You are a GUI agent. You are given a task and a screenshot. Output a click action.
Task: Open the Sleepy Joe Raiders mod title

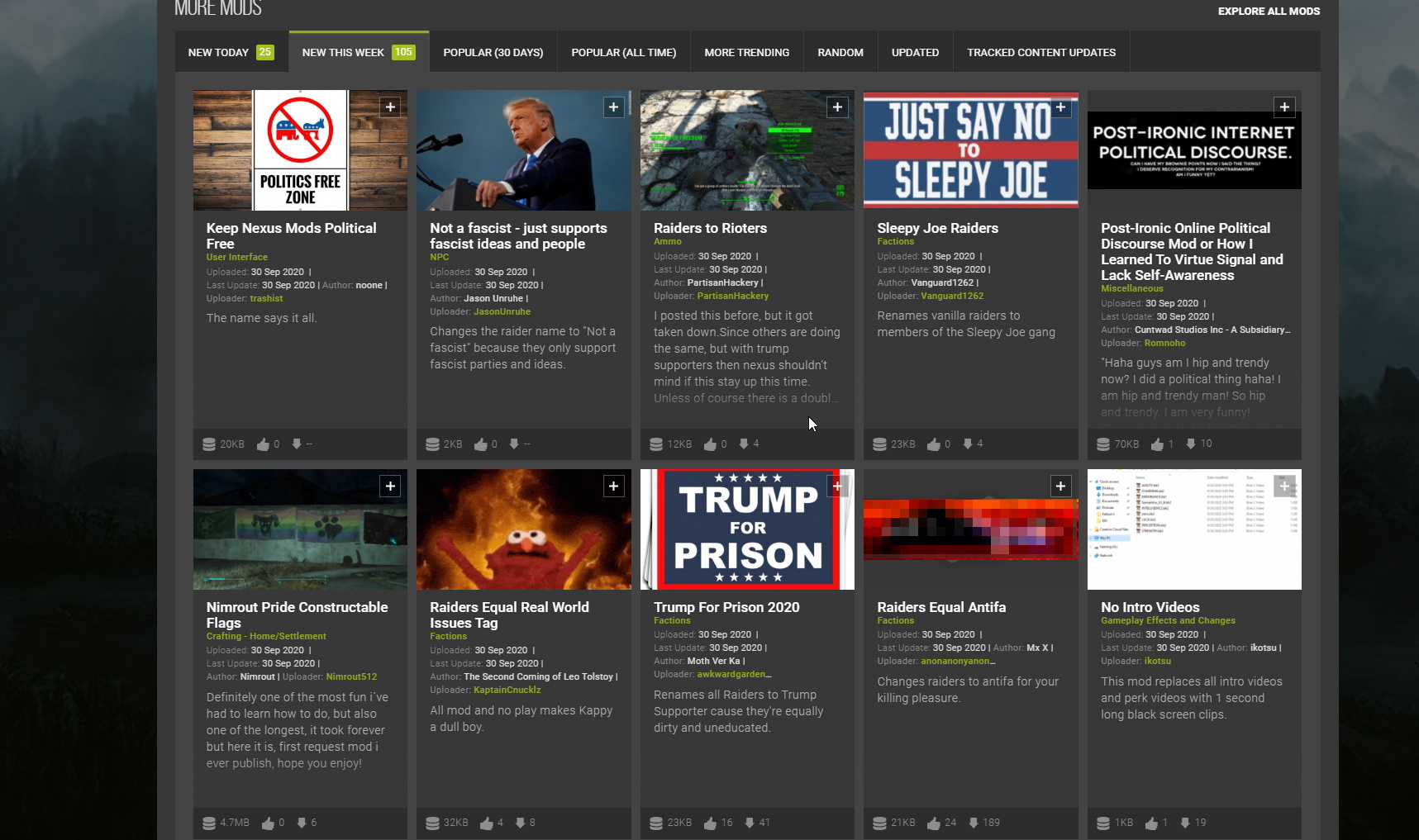(x=937, y=228)
